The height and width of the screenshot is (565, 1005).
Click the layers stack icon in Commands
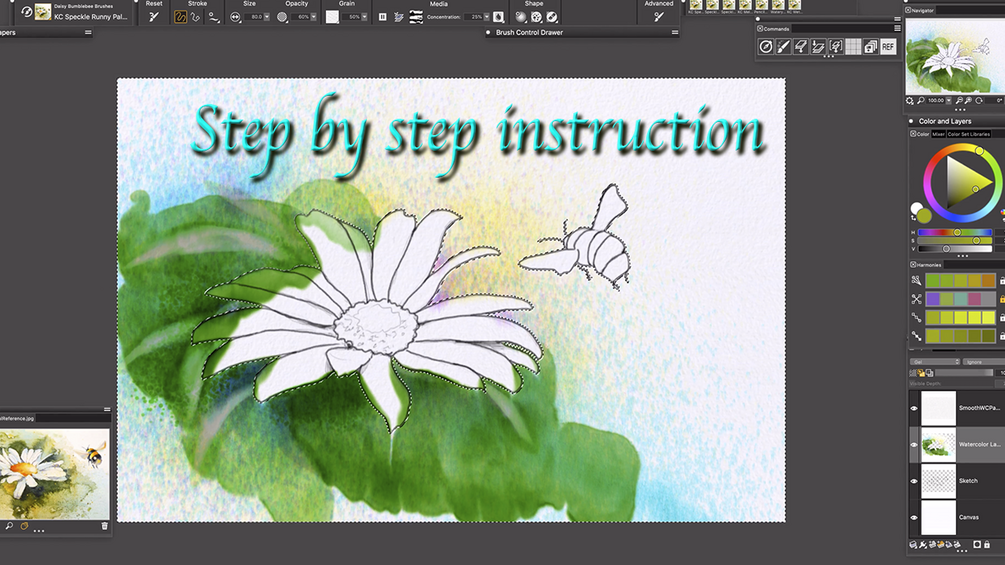tap(870, 46)
